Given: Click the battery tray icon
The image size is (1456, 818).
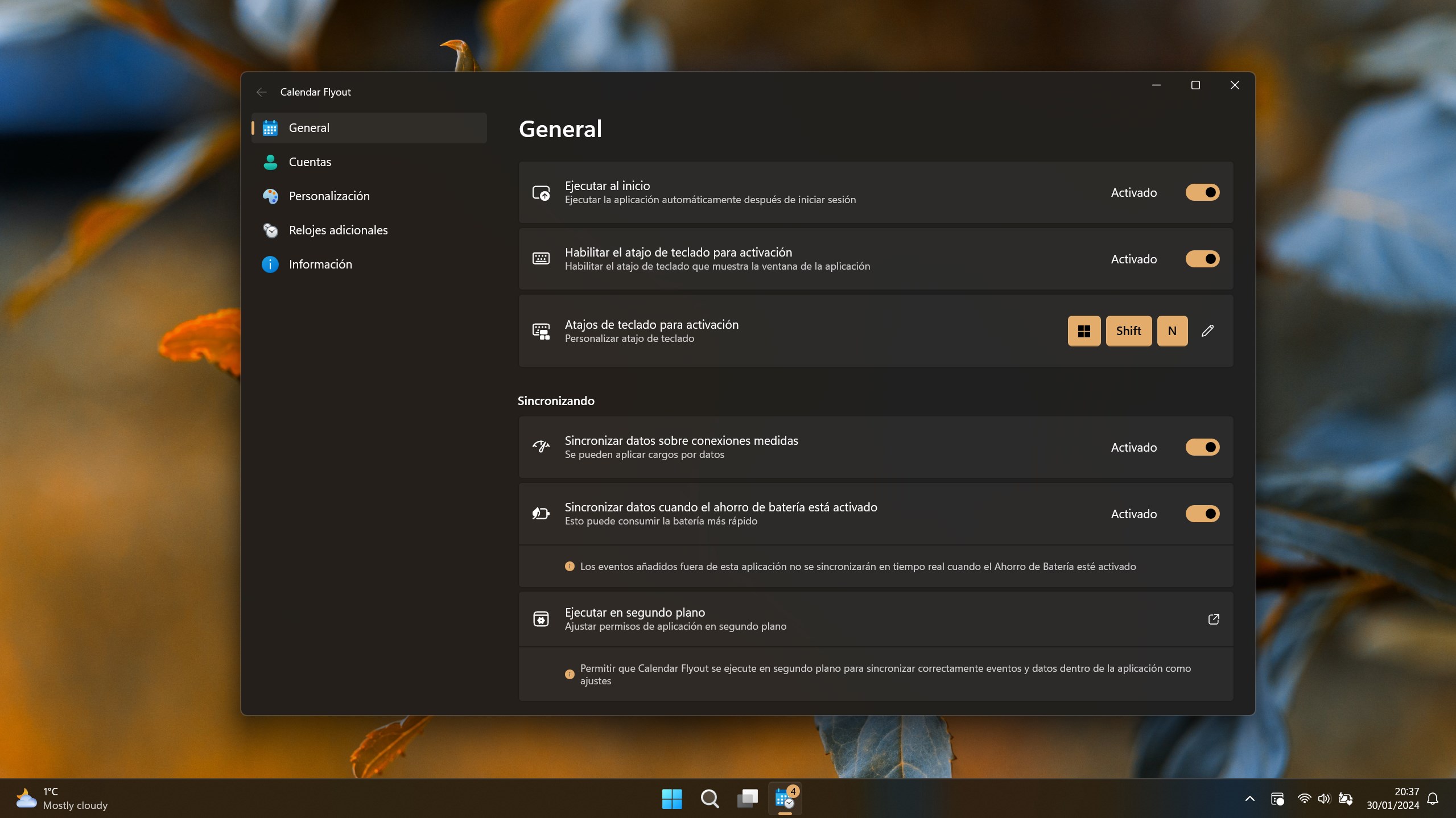Looking at the screenshot, I should (1345, 799).
